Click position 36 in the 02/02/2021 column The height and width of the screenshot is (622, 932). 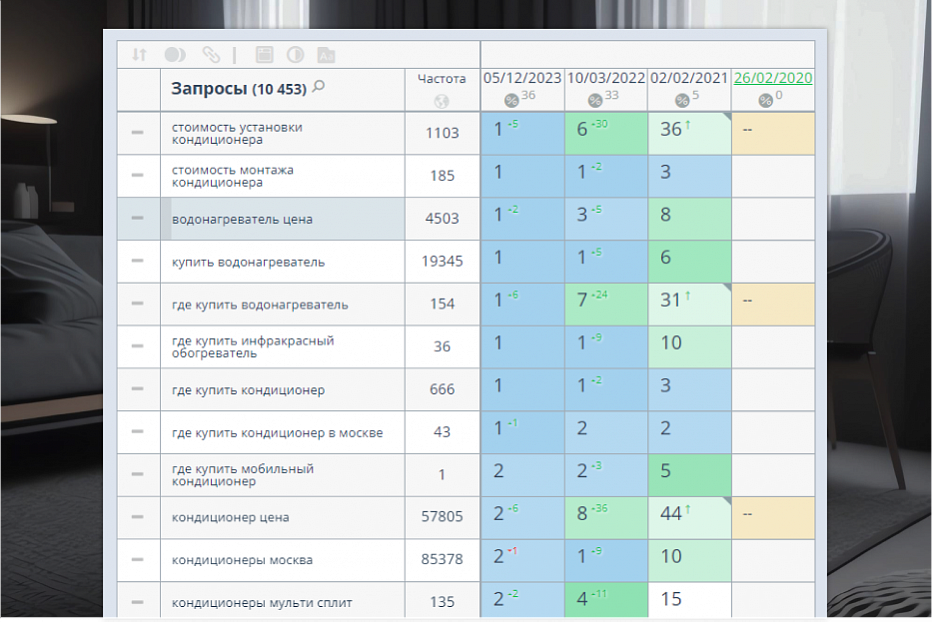[x=671, y=129]
